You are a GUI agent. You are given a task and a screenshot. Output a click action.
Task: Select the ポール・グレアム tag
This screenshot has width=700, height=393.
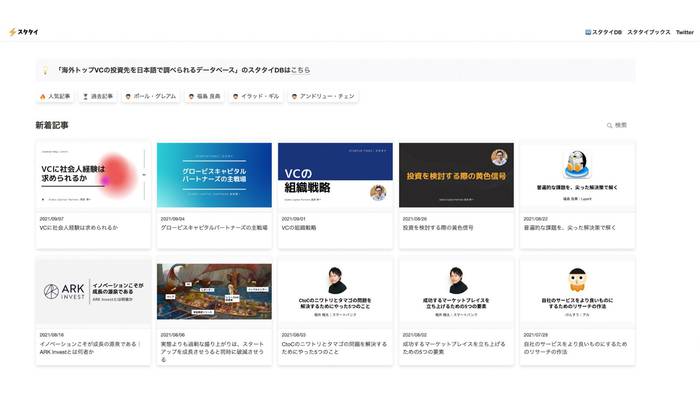(x=151, y=96)
